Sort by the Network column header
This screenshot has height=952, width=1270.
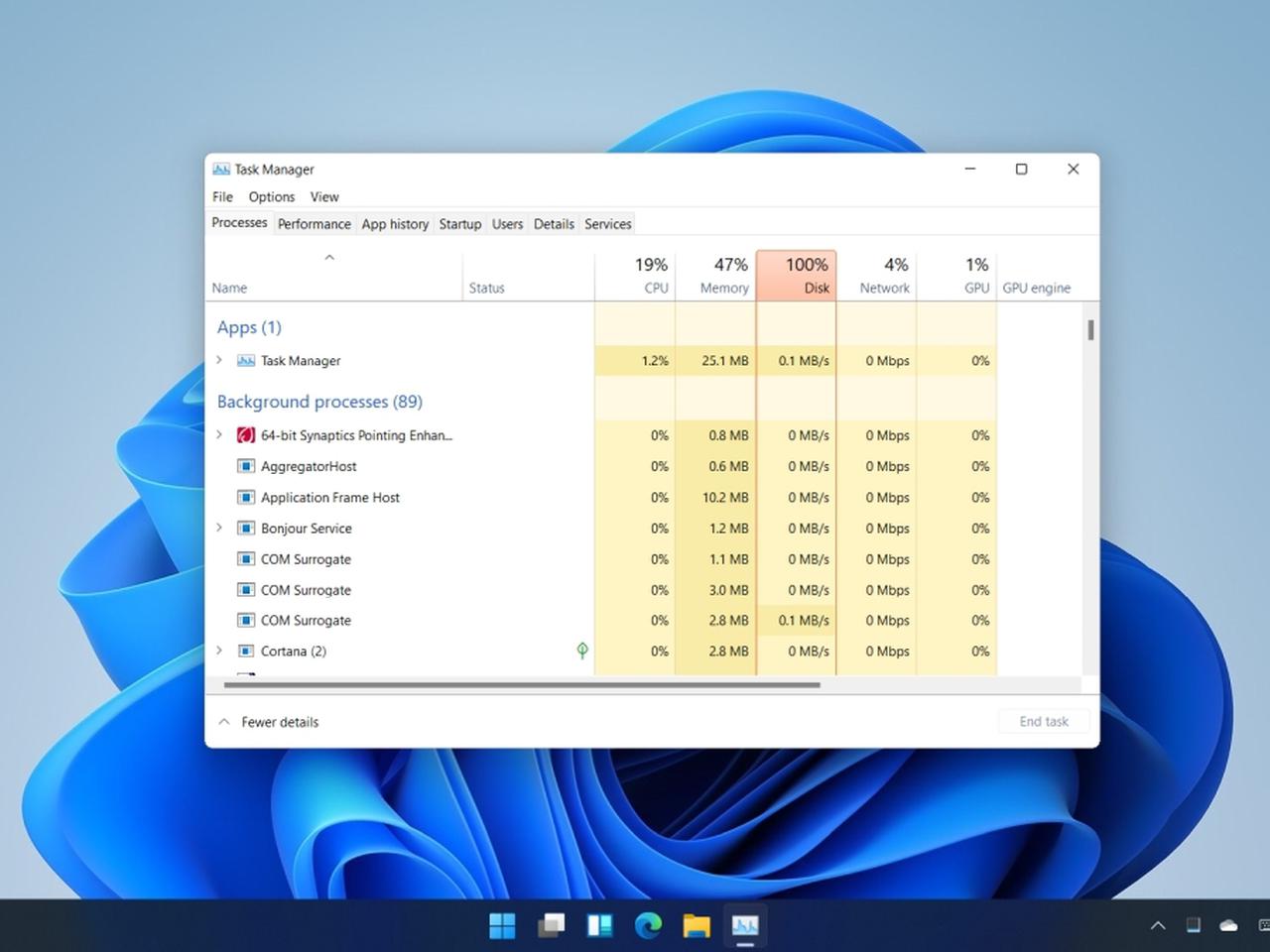[876, 277]
